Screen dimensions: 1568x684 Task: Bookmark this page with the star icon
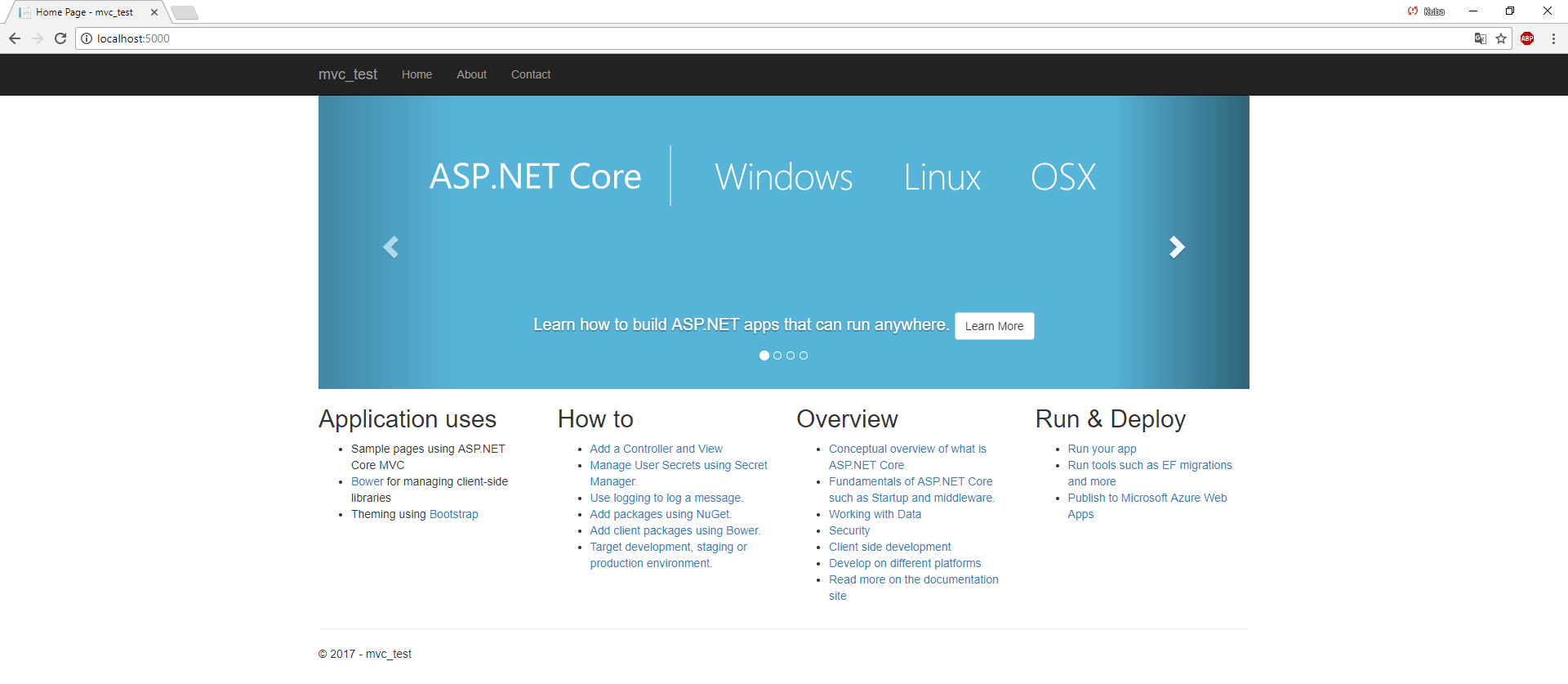click(1501, 38)
